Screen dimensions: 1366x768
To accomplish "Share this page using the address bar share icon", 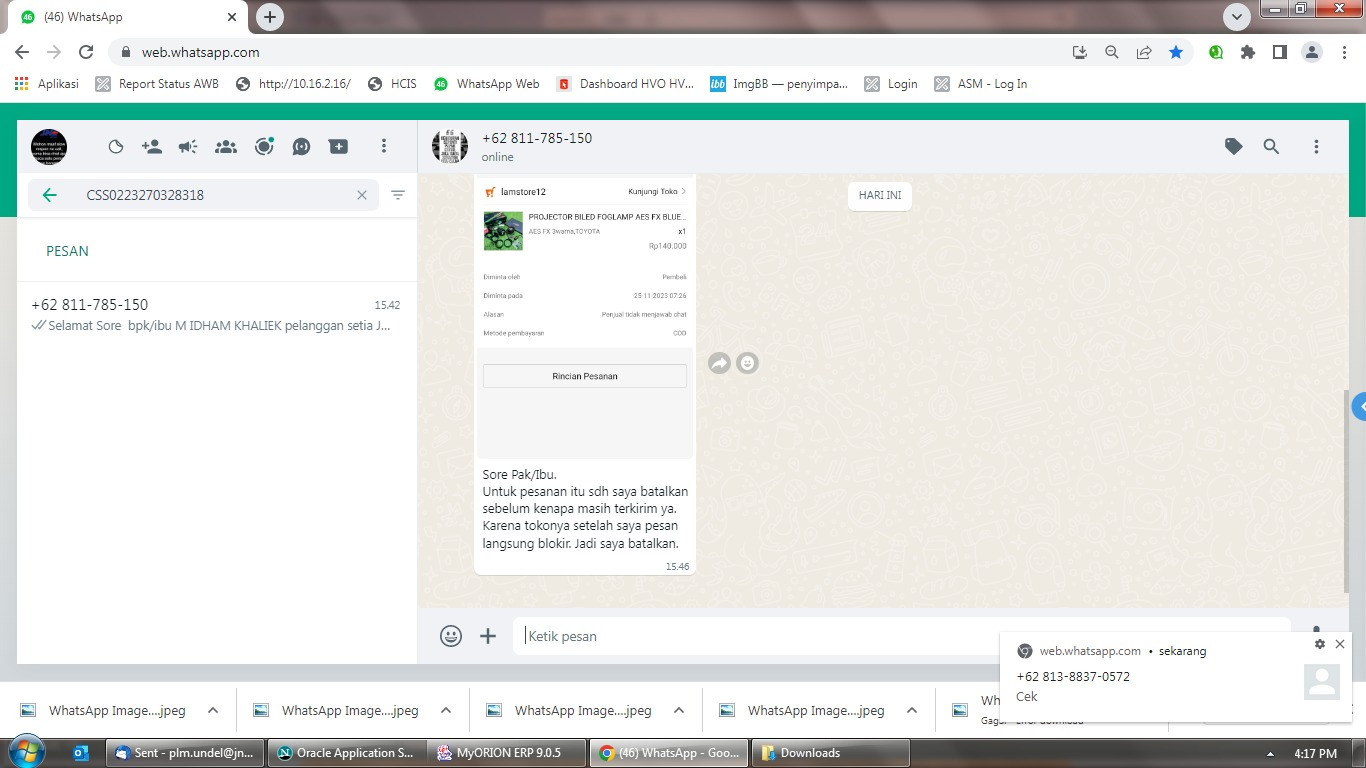I will [1143, 52].
